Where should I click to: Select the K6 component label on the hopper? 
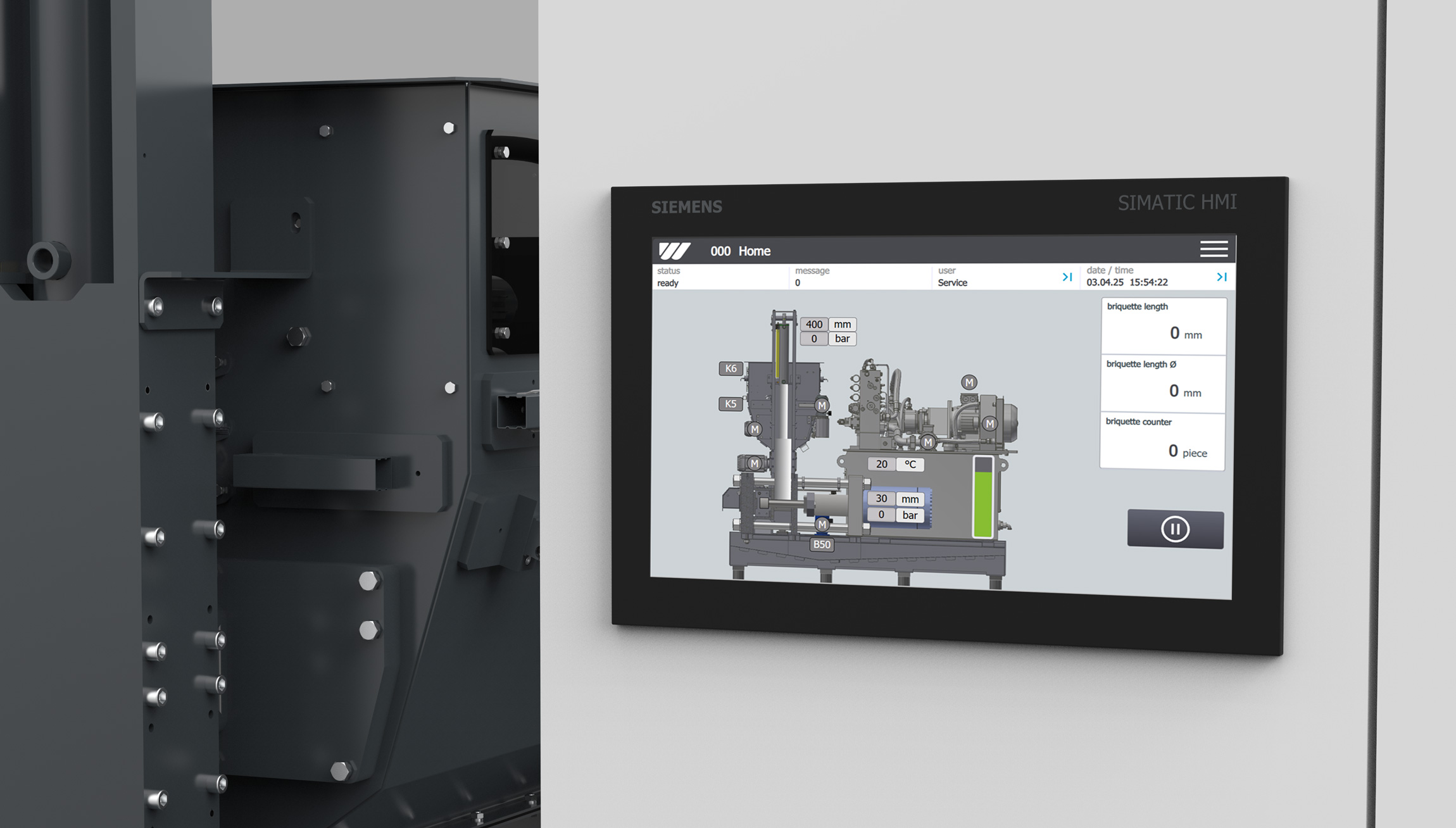731,368
